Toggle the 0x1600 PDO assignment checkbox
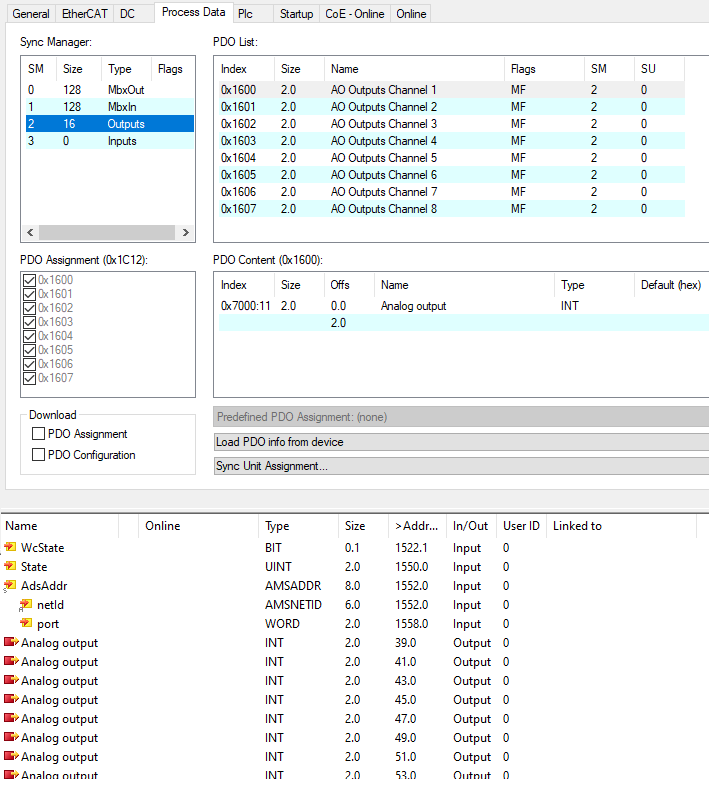Viewport: 709px width, 787px height. click(30, 280)
